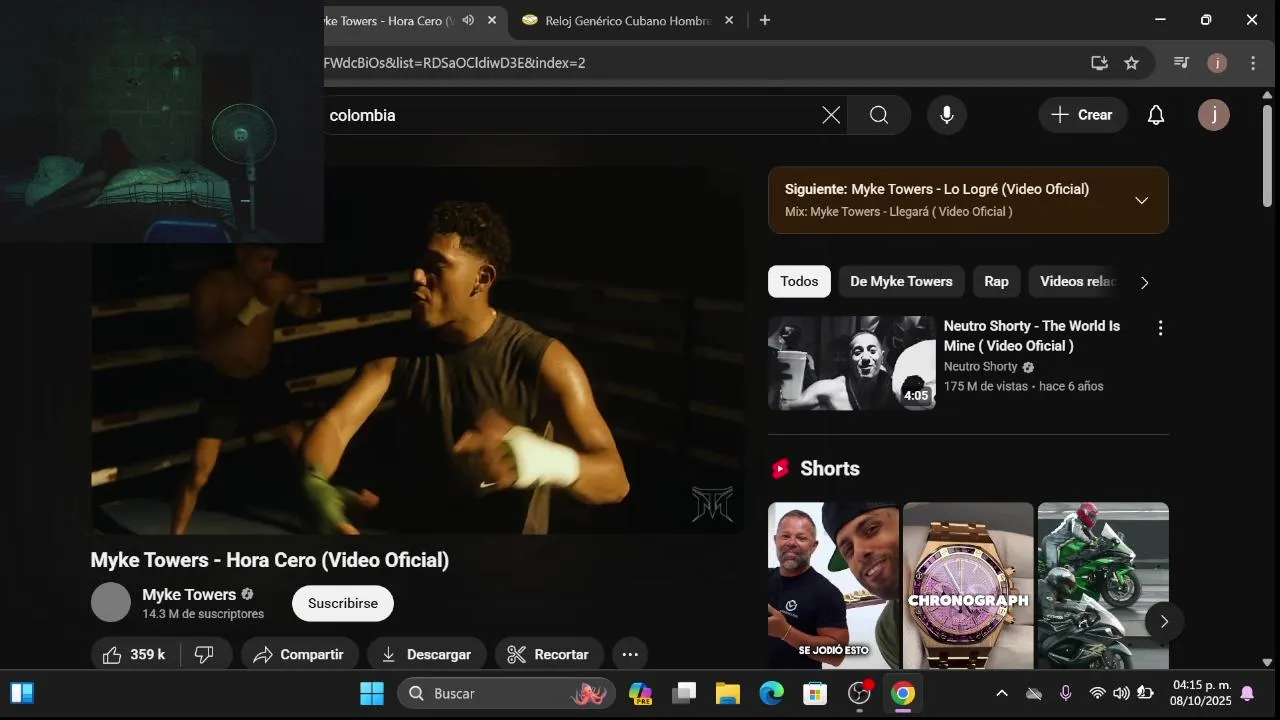This screenshot has height=720, width=1280.
Task: Open OBS Studio from the taskbar
Action: (x=860, y=693)
